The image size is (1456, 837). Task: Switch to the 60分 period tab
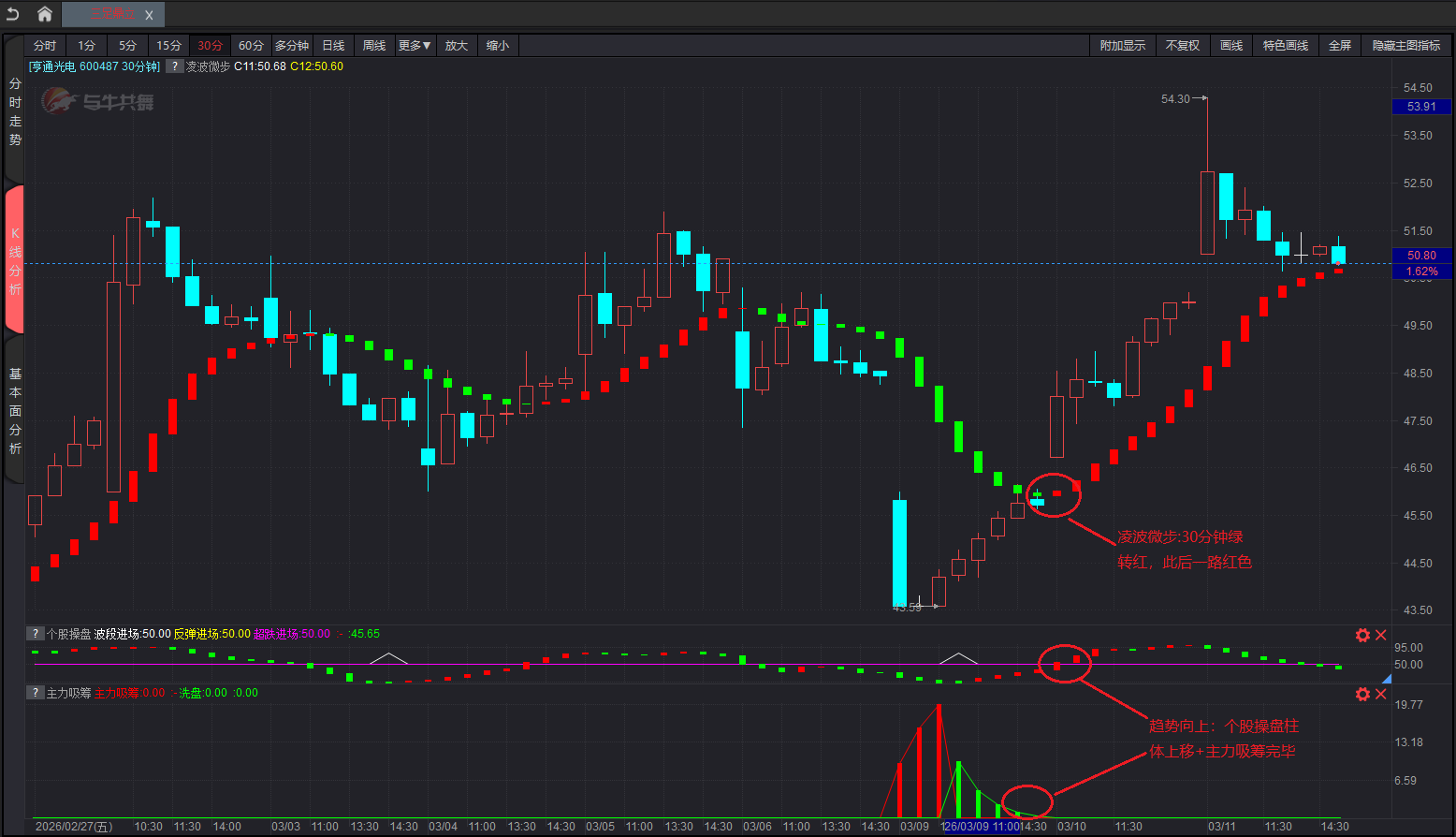[x=251, y=46]
